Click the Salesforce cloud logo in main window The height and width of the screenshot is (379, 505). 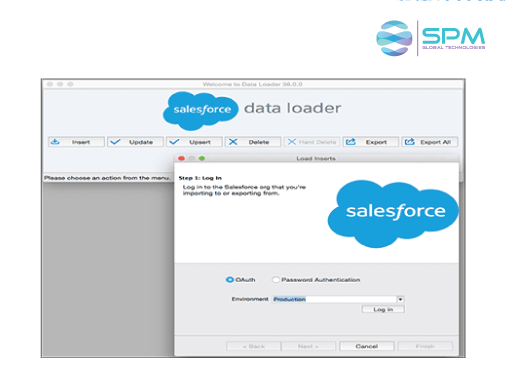point(201,111)
